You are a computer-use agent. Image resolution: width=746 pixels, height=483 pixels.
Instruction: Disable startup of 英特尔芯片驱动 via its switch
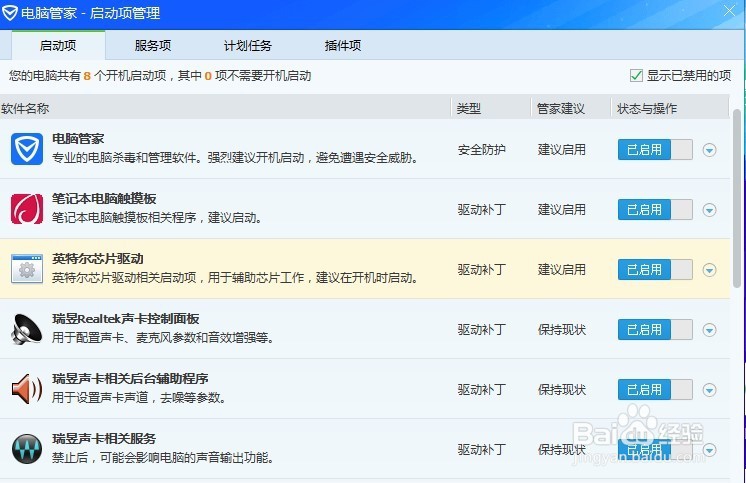pos(655,269)
